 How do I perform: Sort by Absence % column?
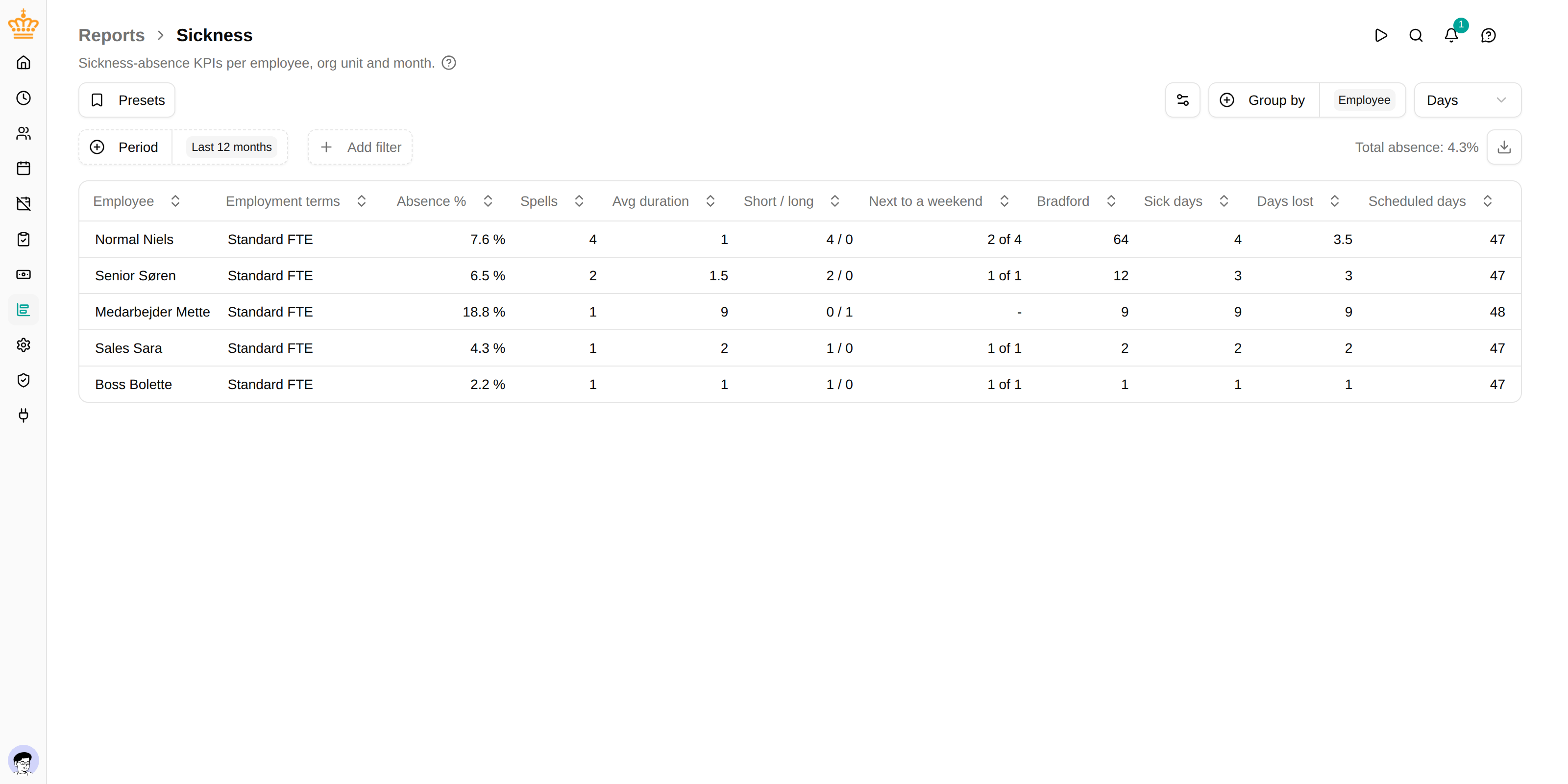coord(445,201)
